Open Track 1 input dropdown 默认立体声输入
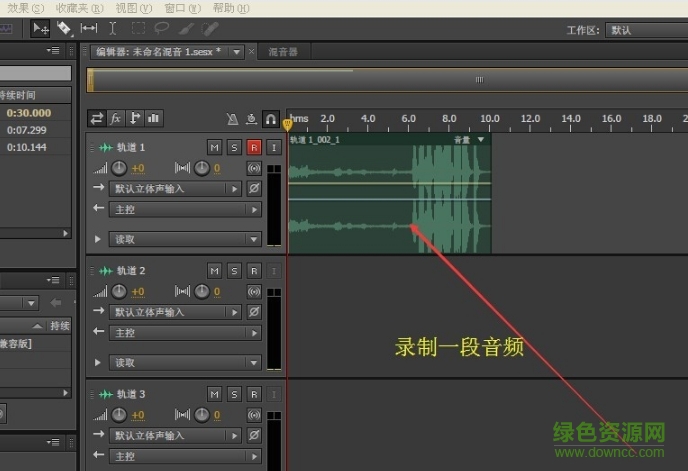688x471 pixels. point(176,188)
